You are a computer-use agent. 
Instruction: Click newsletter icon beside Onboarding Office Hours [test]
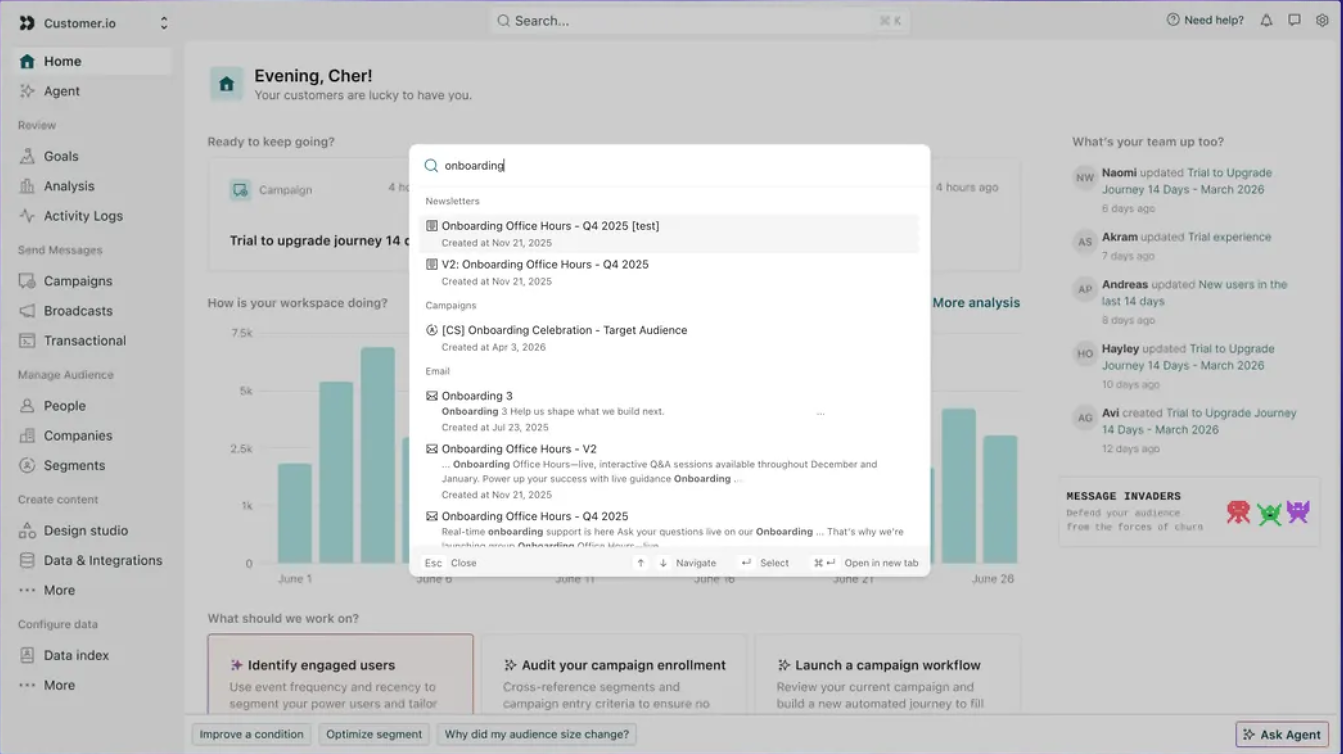pos(432,226)
